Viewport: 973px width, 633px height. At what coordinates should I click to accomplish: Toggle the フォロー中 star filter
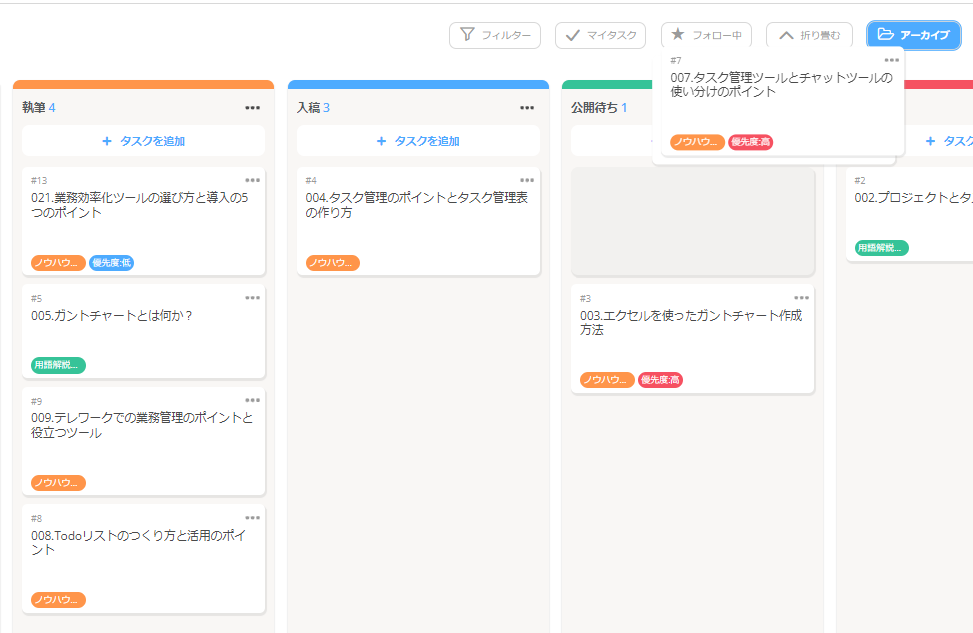click(706, 35)
